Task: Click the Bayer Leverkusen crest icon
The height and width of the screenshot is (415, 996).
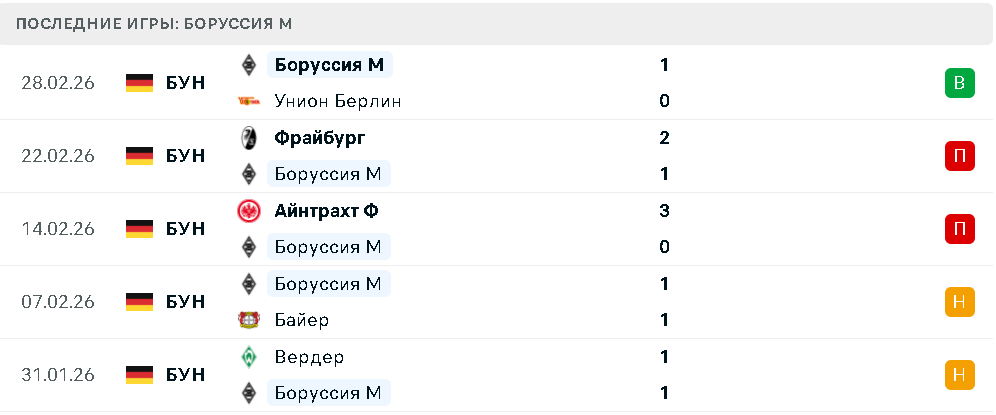Action: click(248, 320)
